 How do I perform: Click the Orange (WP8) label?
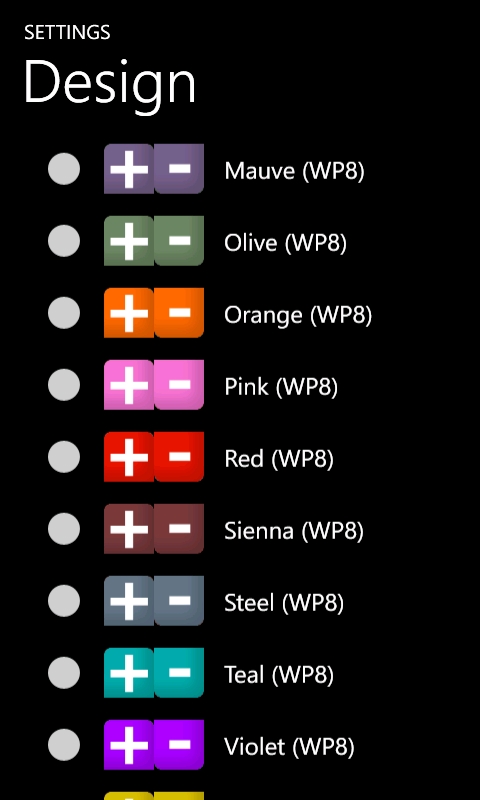(x=298, y=315)
